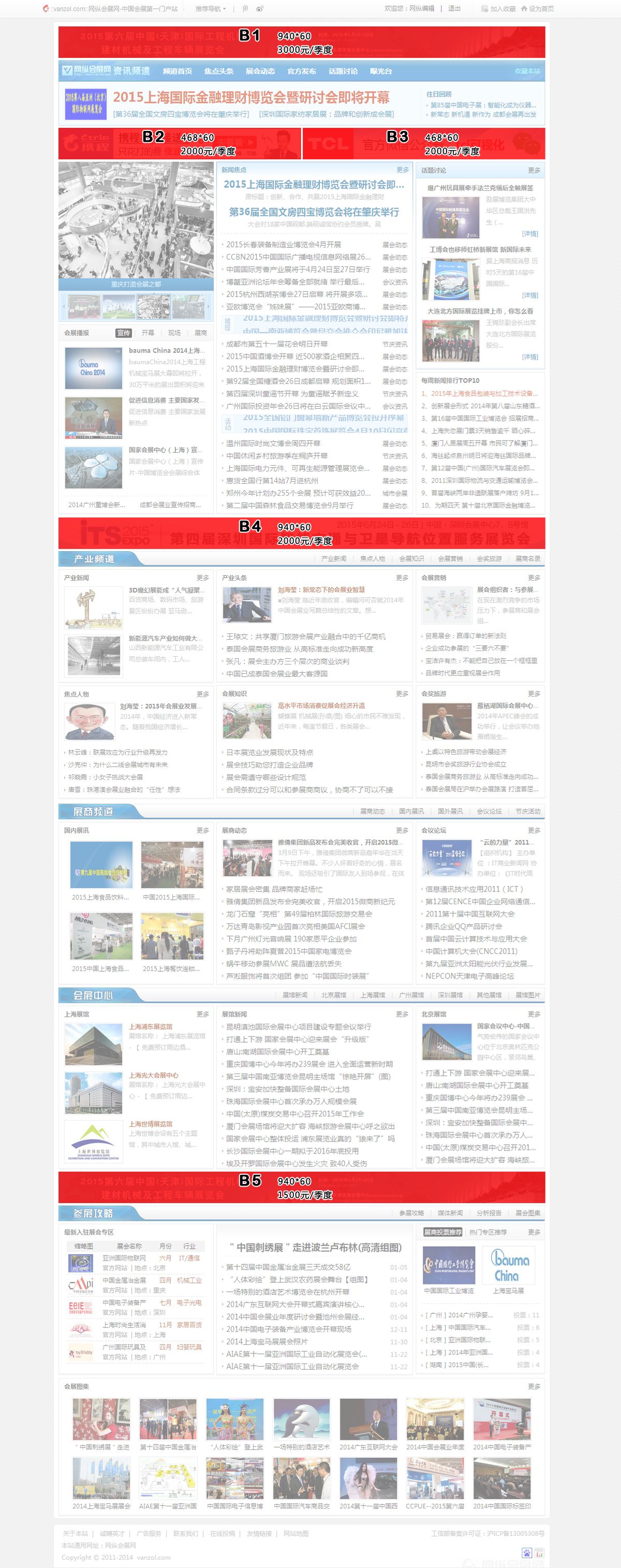The height and width of the screenshot is (1568, 621).
Task: Select the 现场 tab in 会展播报
Action: click(174, 333)
